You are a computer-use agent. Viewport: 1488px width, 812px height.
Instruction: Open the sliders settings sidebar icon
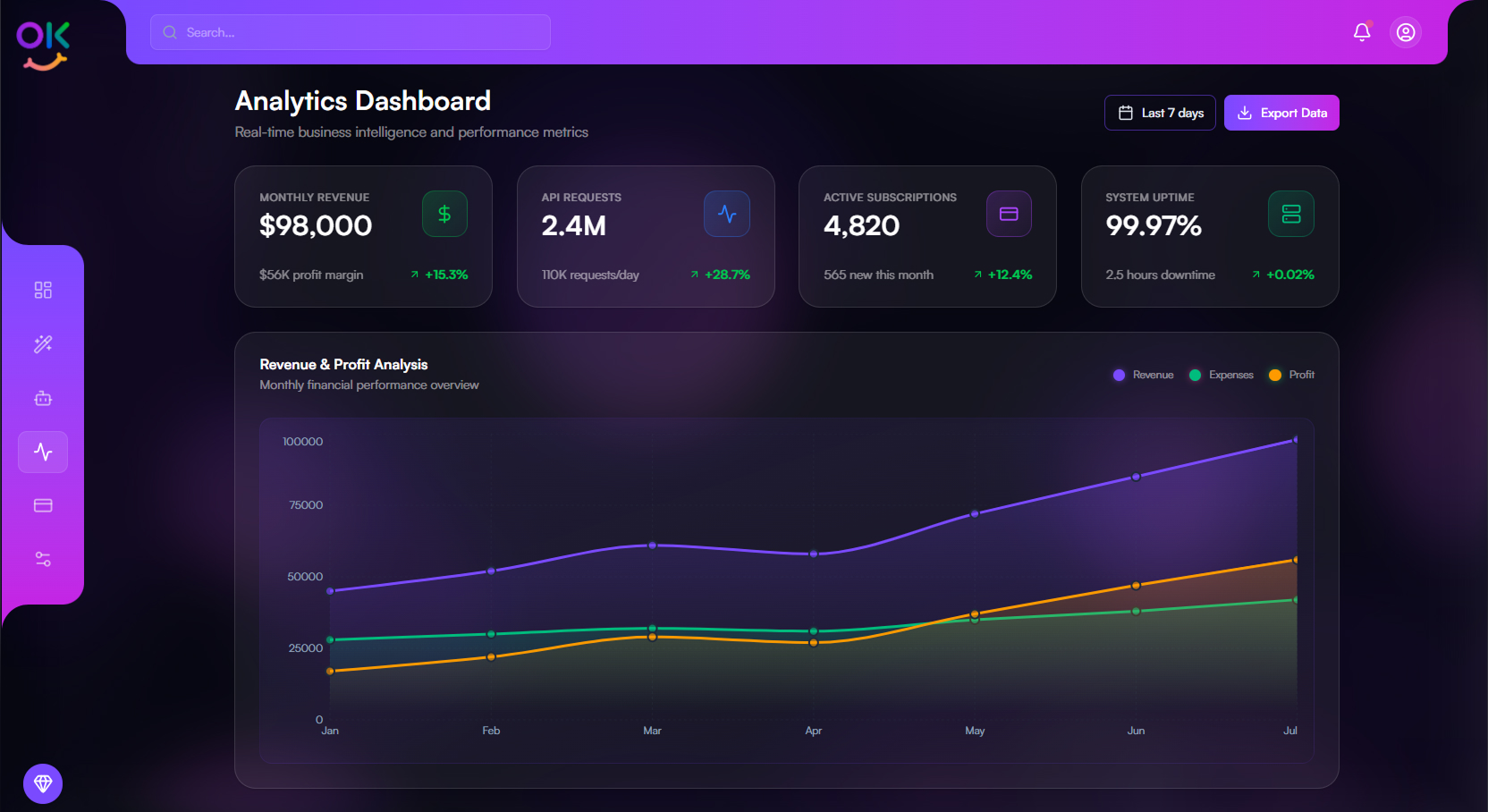click(x=43, y=559)
